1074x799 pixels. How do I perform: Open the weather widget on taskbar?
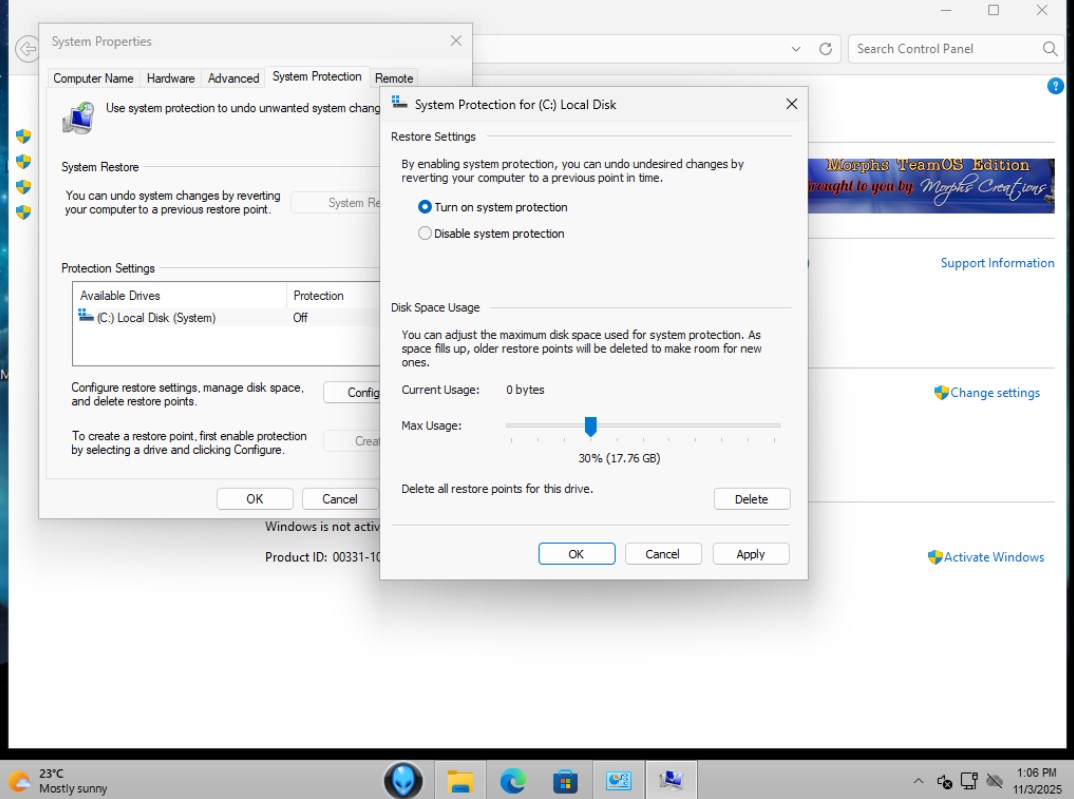58,781
